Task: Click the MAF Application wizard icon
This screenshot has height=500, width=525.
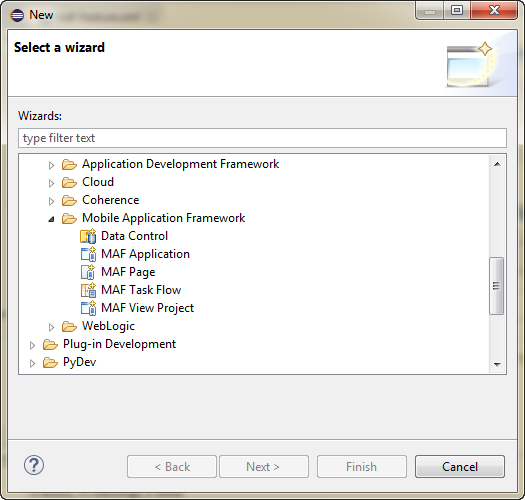Action: click(88, 254)
